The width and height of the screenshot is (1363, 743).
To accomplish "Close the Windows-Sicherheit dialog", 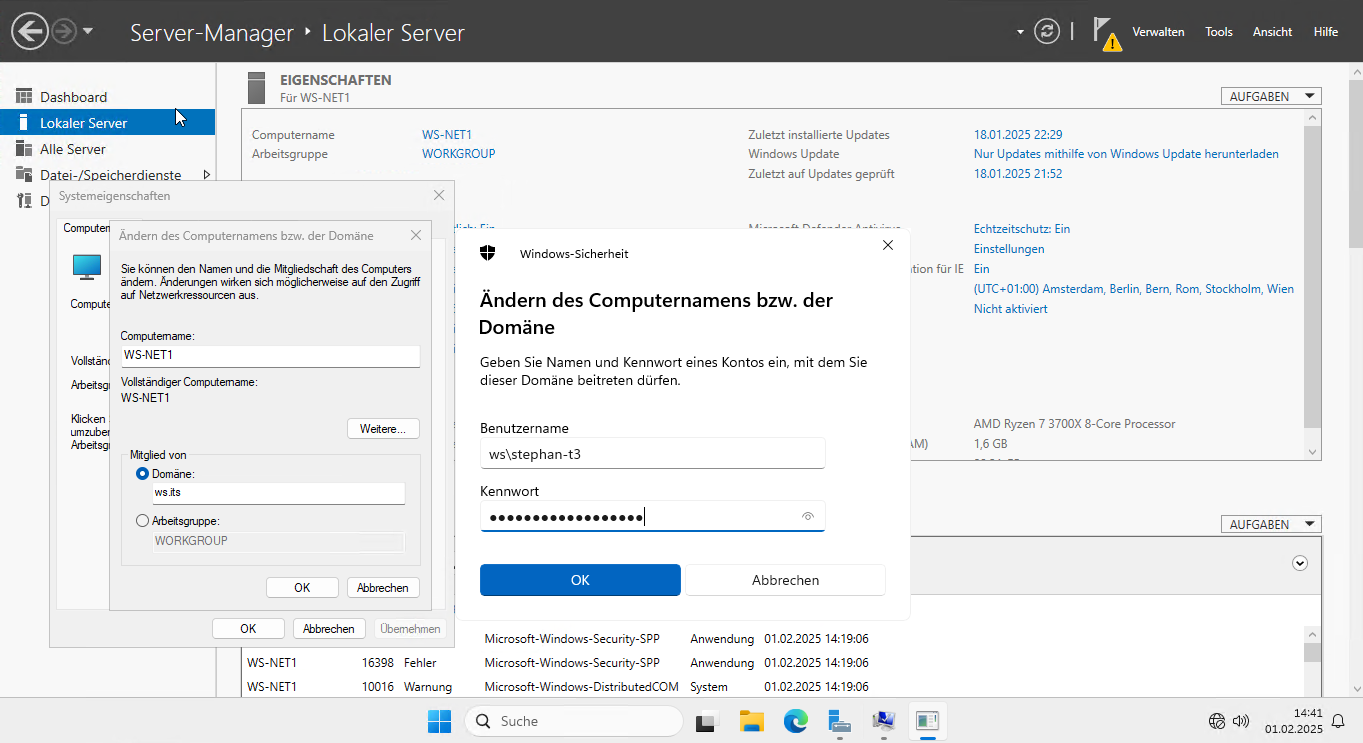I will (x=888, y=245).
